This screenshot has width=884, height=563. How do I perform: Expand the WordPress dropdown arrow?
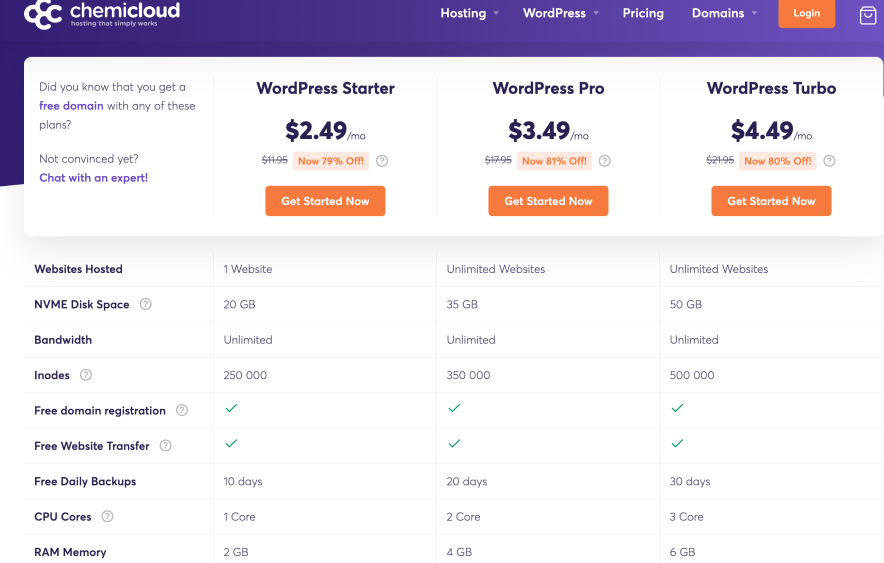[x=596, y=13]
